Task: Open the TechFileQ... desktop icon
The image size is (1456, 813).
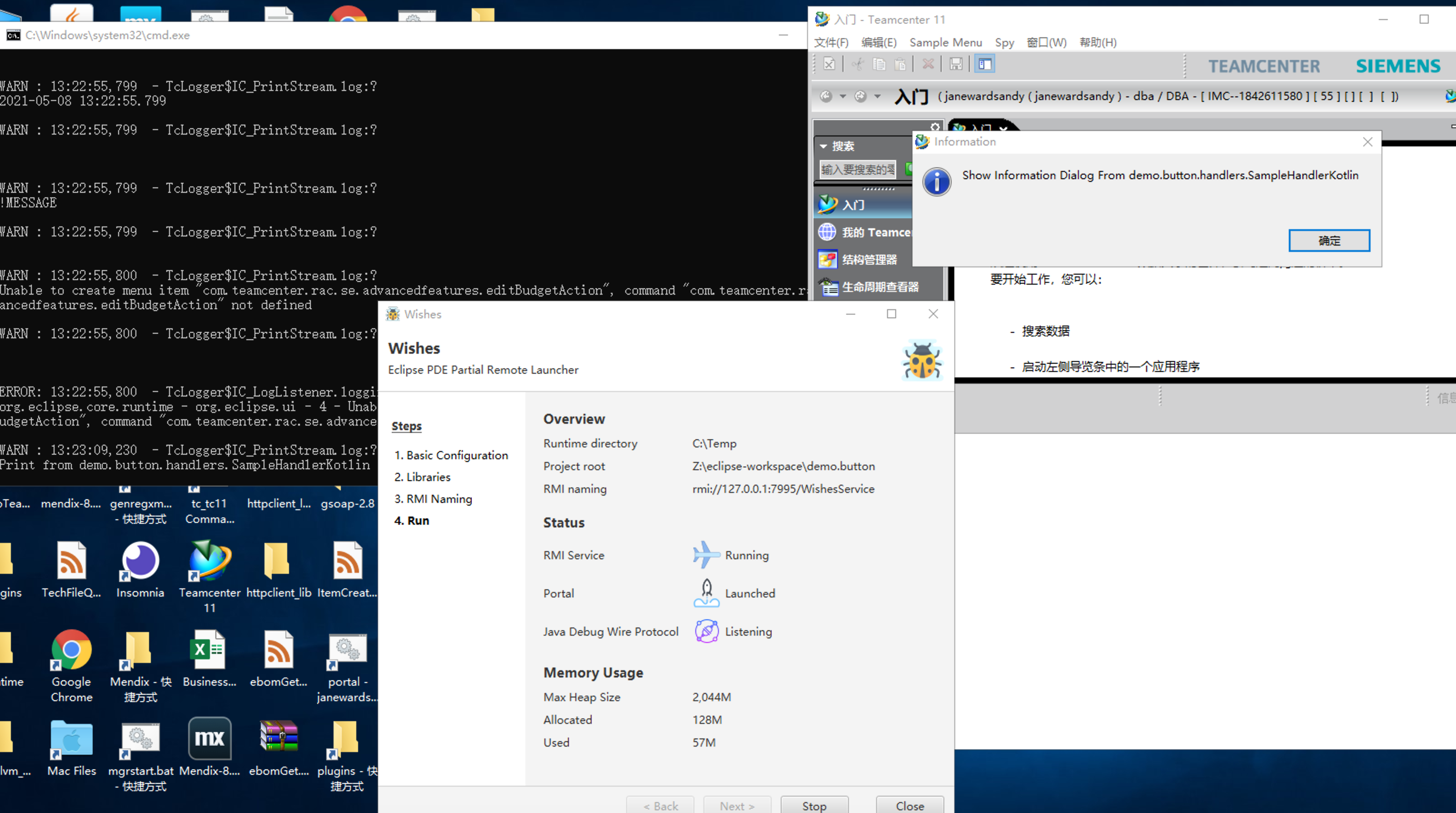Action: coord(71,570)
